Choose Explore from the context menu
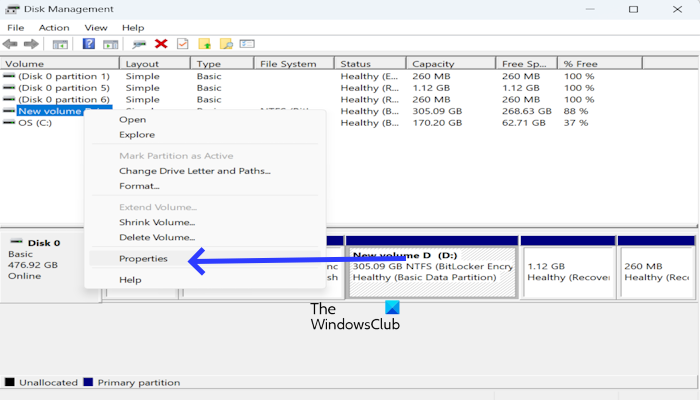 [137, 135]
